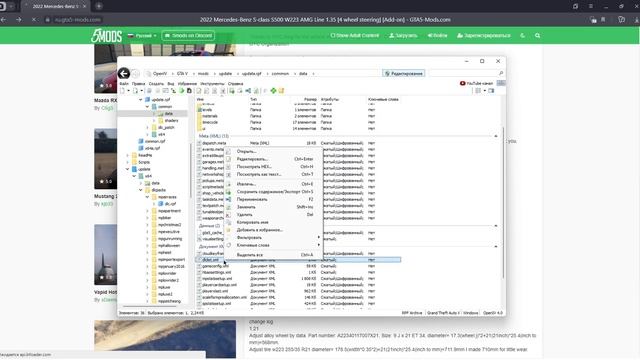The width and height of the screenshot is (640, 360).
Task: Click the 5MODS site logo
Action: pos(106,36)
